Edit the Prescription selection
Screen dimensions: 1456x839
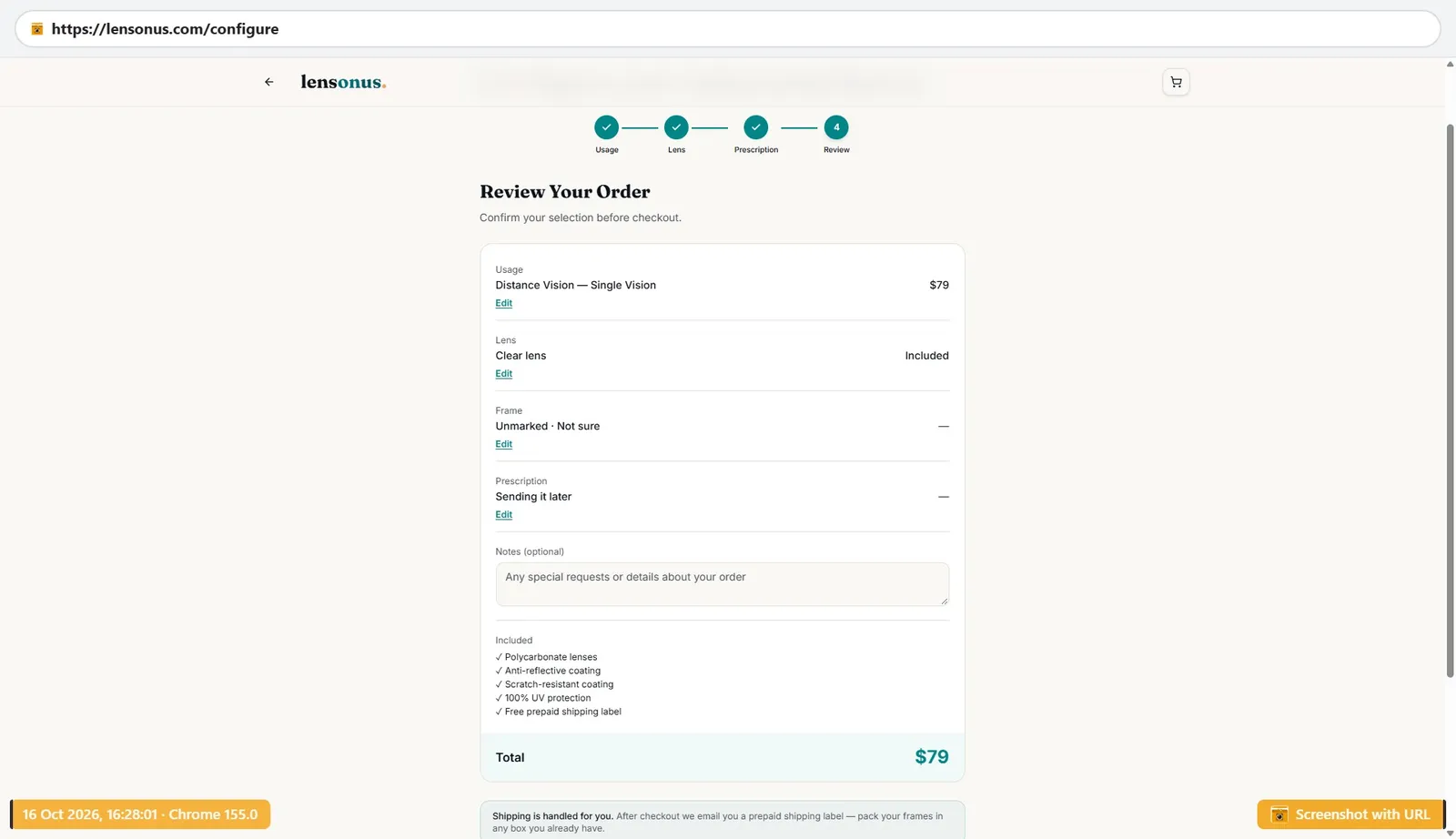point(503,515)
